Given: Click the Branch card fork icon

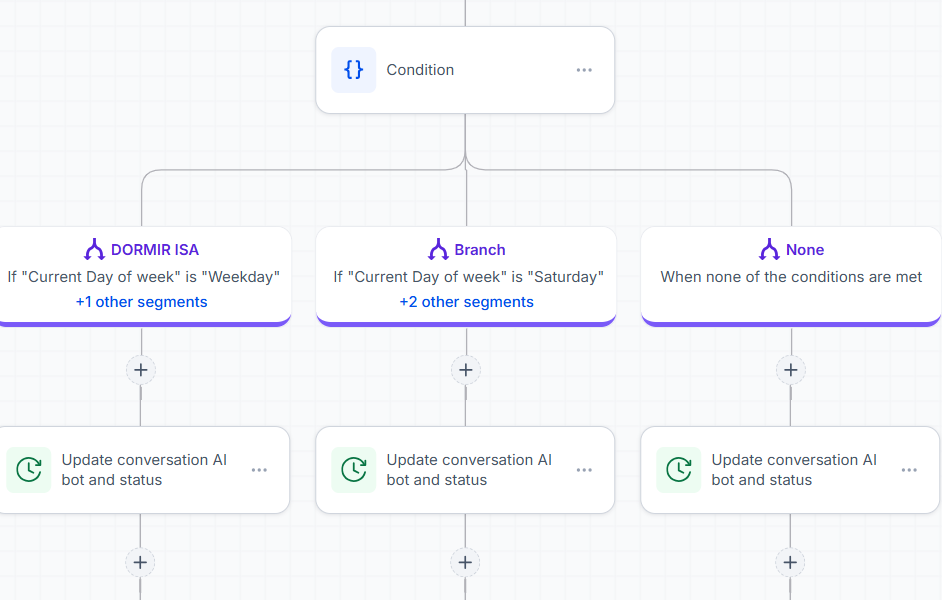Looking at the screenshot, I should click(438, 249).
